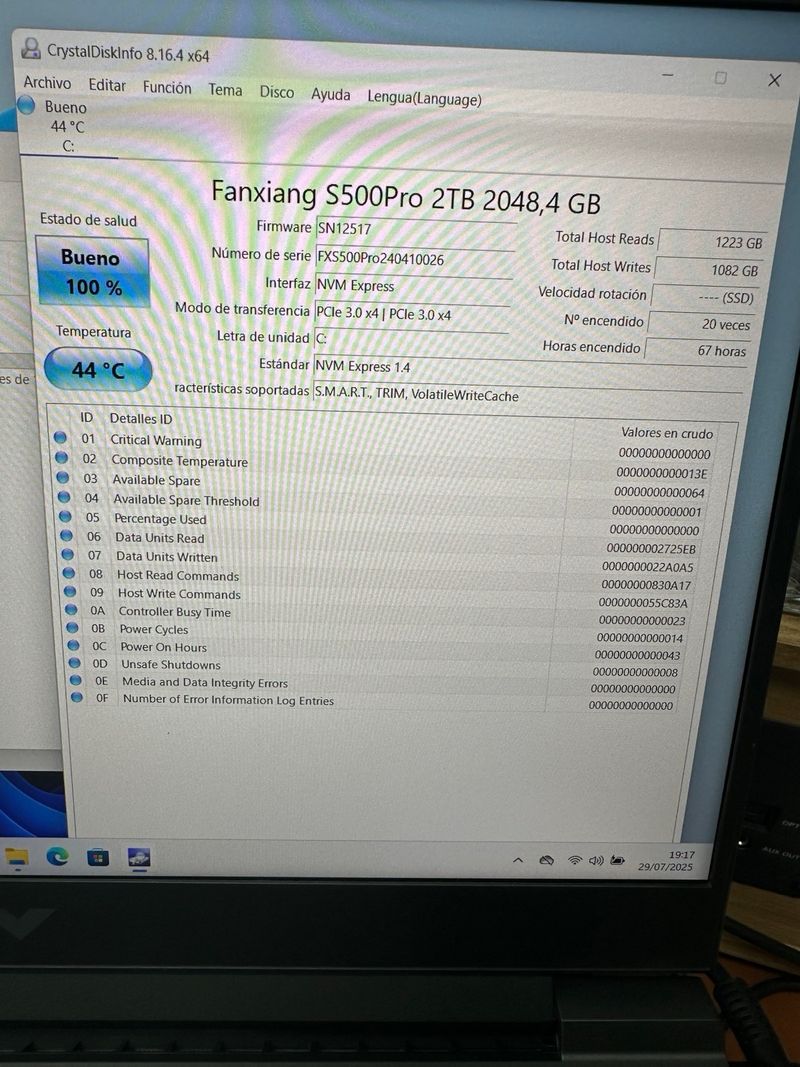Click the Firmware field SN12517
The height and width of the screenshot is (1067, 800).
[415, 231]
